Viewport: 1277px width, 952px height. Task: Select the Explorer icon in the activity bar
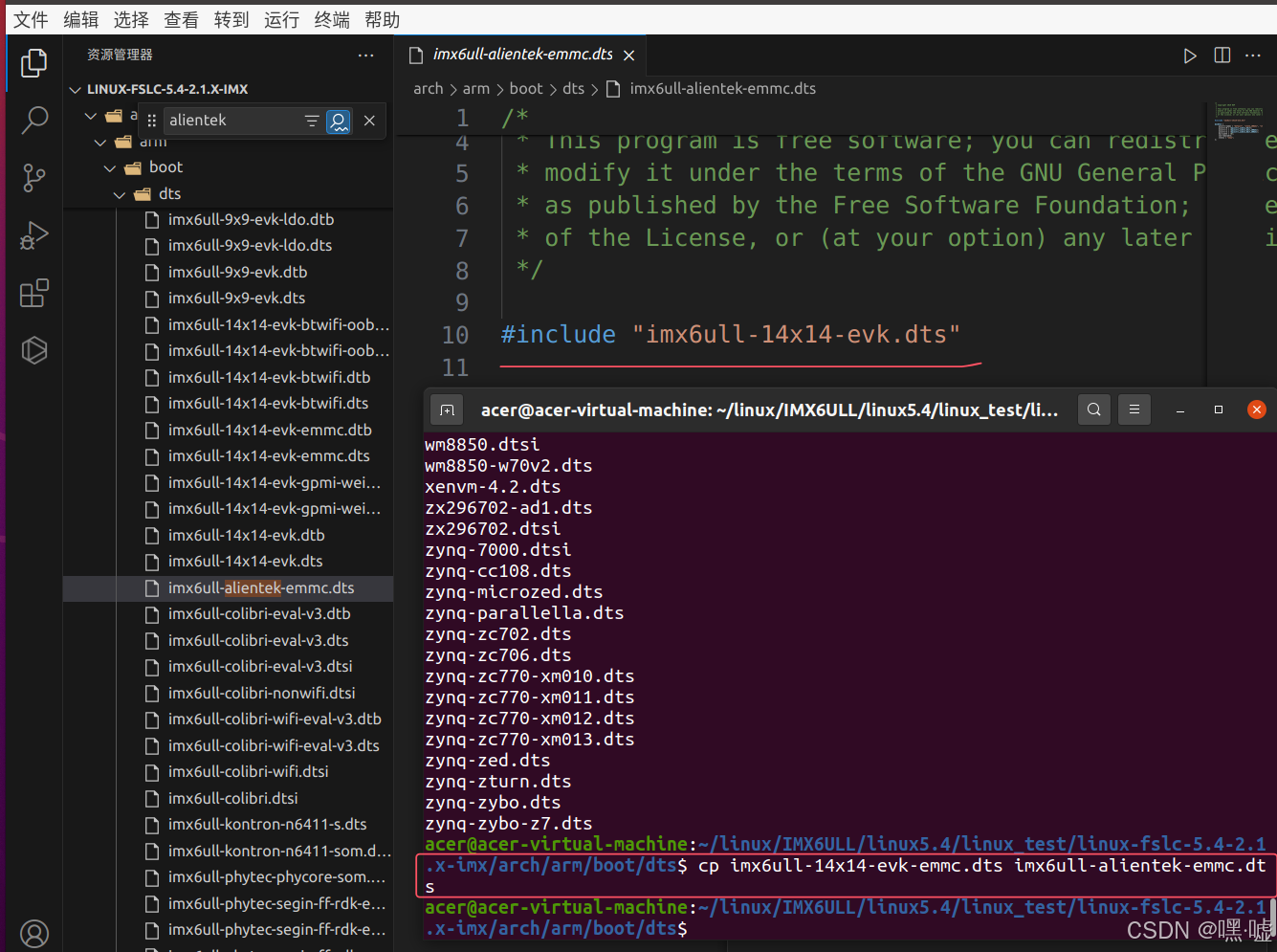click(x=34, y=63)
